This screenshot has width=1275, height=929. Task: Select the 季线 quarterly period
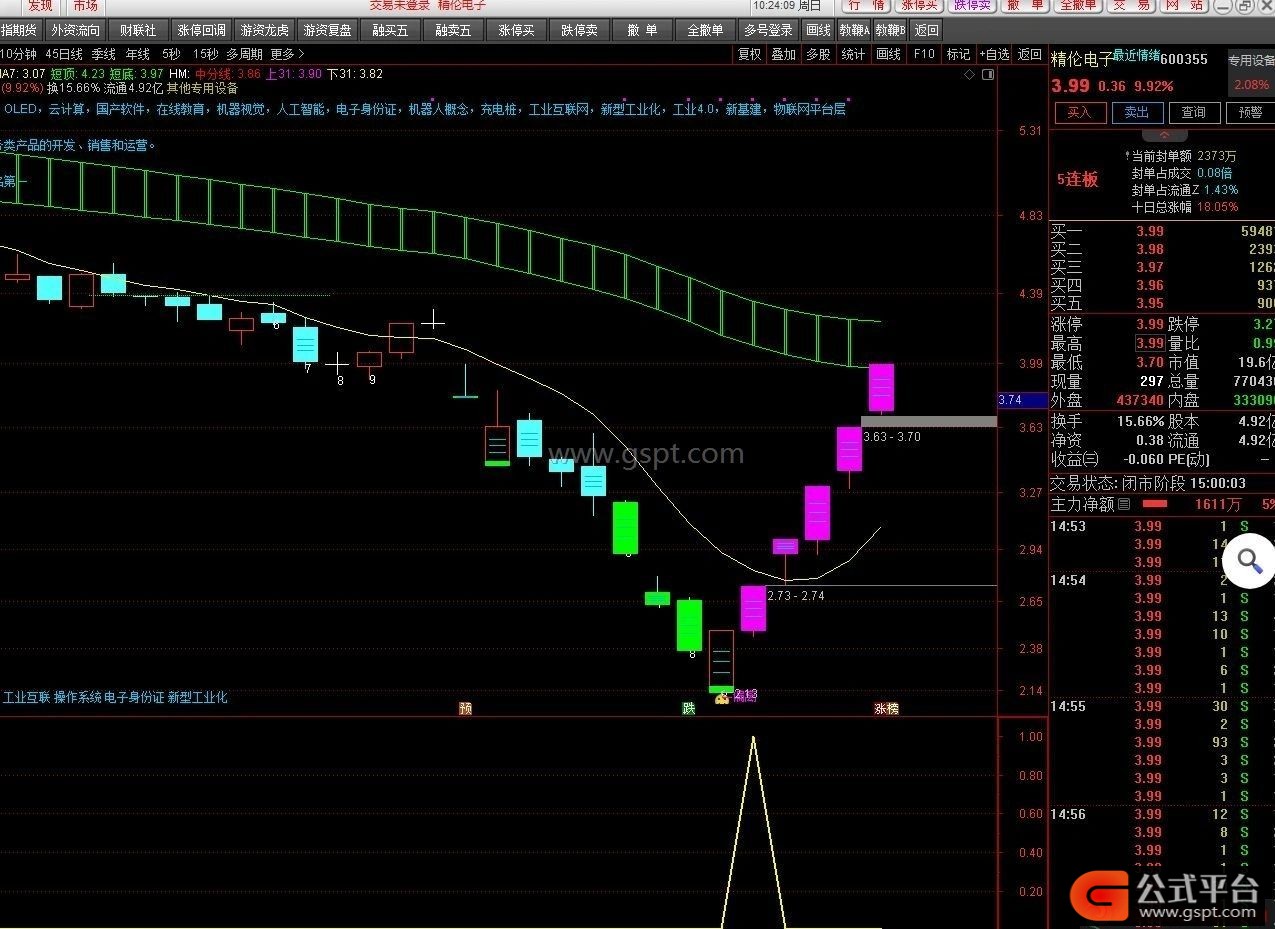point(104,54)
